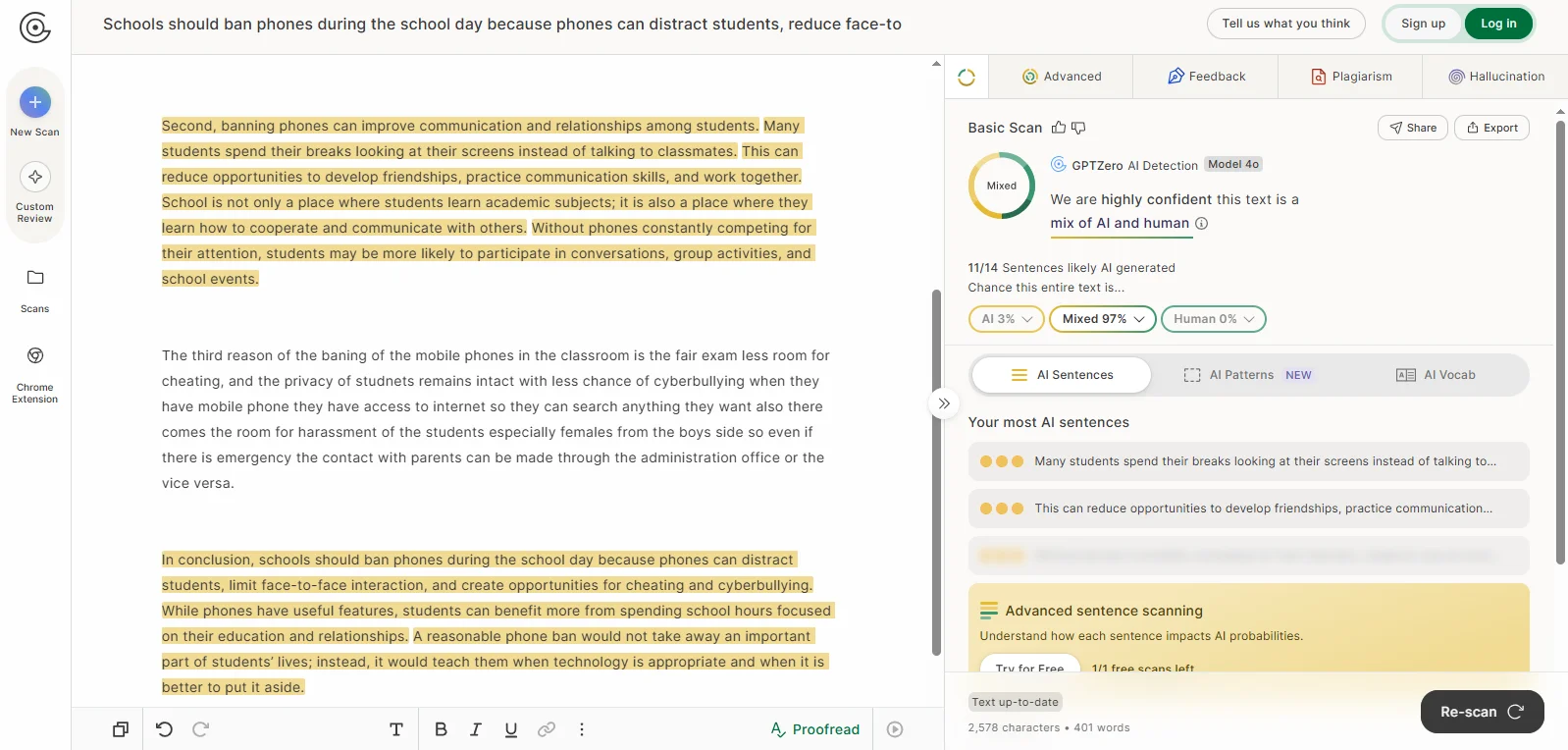
Task: Open more options three-dot menu
Action: [582, 729]
